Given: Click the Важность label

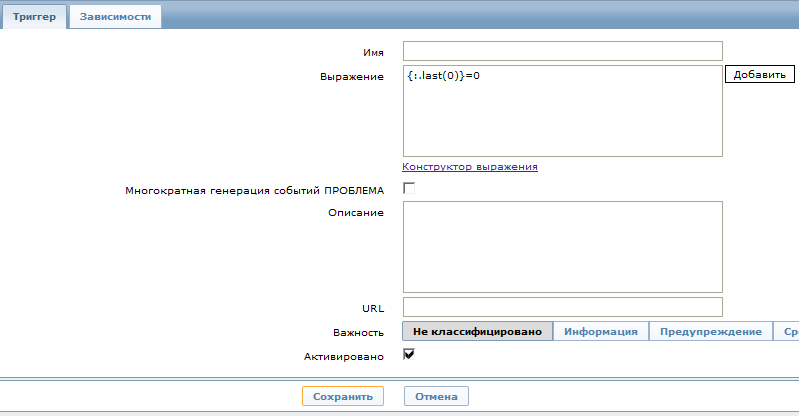Looking at the screenshot, I should [358, 332].
